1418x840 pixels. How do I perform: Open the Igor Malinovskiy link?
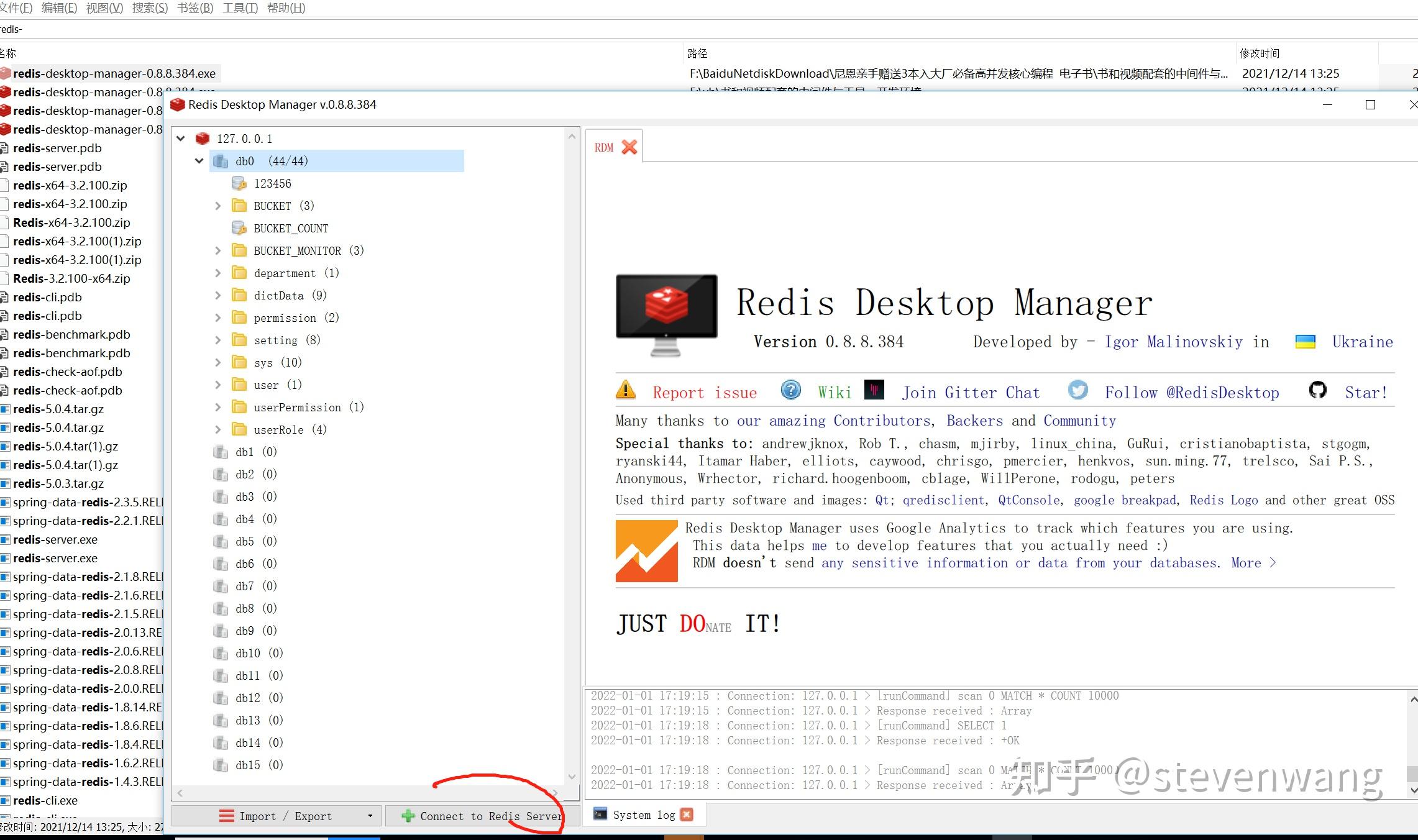point(1173,342)
